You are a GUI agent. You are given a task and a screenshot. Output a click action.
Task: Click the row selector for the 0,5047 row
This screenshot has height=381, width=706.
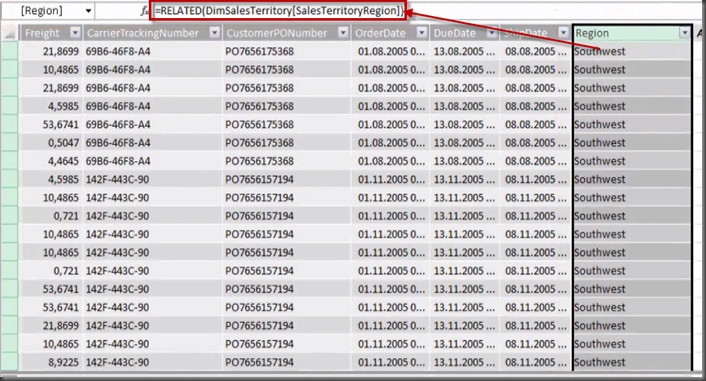(x=9, y=143)
